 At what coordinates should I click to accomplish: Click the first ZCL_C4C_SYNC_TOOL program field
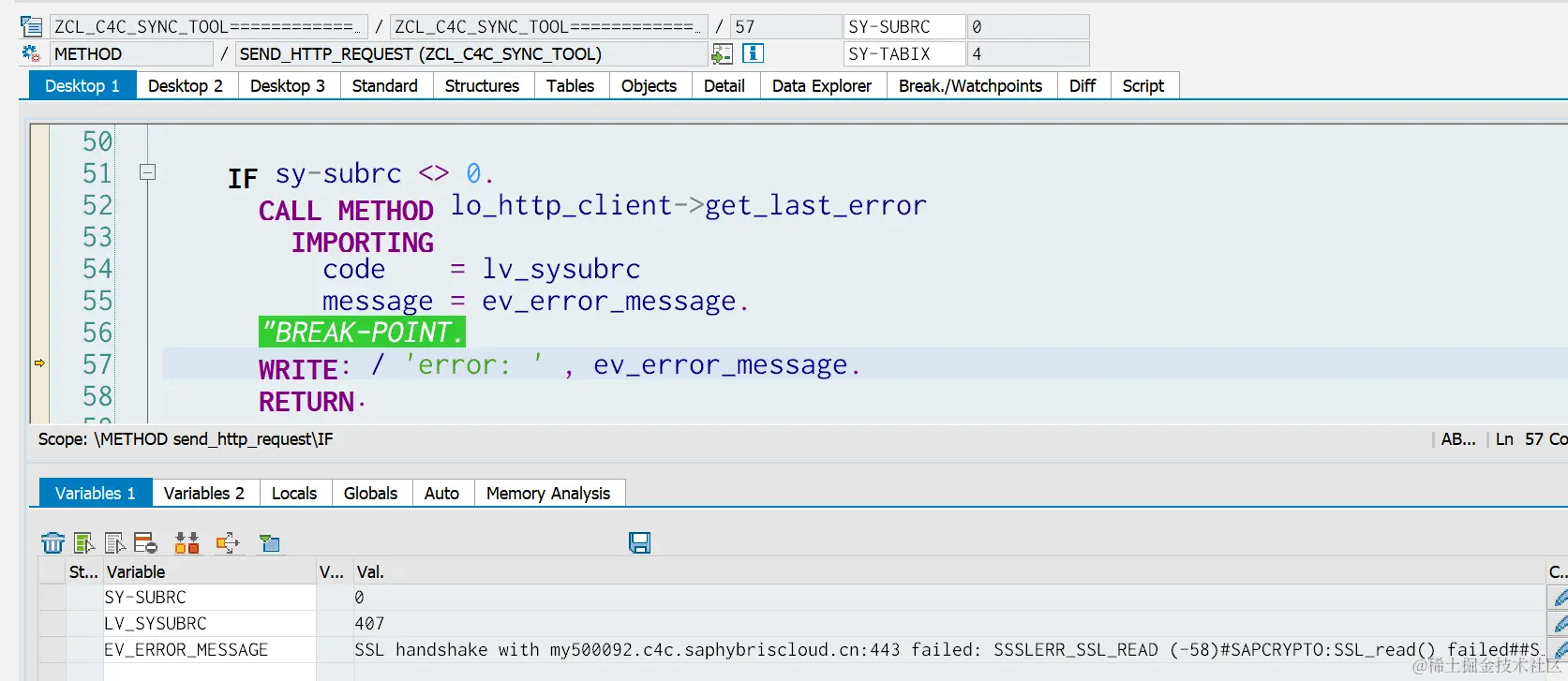click(208, 26)
